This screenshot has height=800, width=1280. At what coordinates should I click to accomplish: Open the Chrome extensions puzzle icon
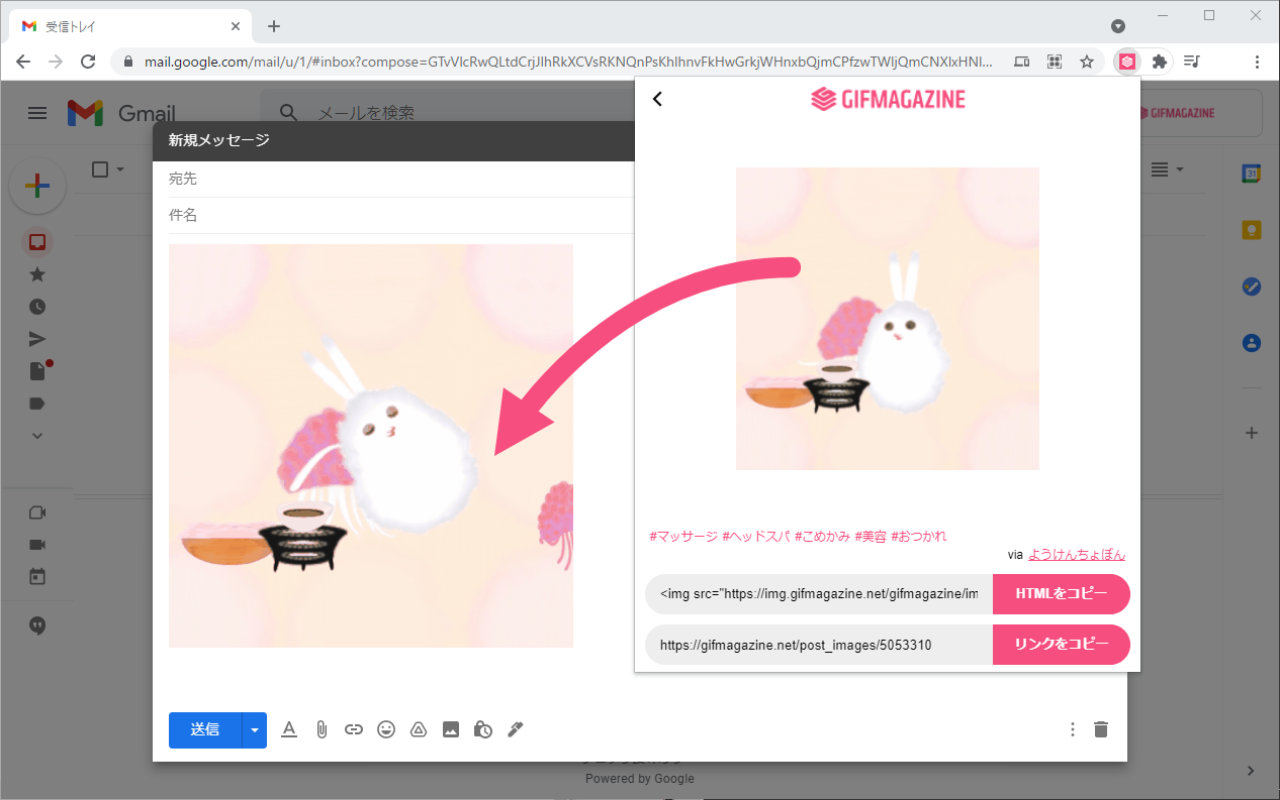(1159, 61)
